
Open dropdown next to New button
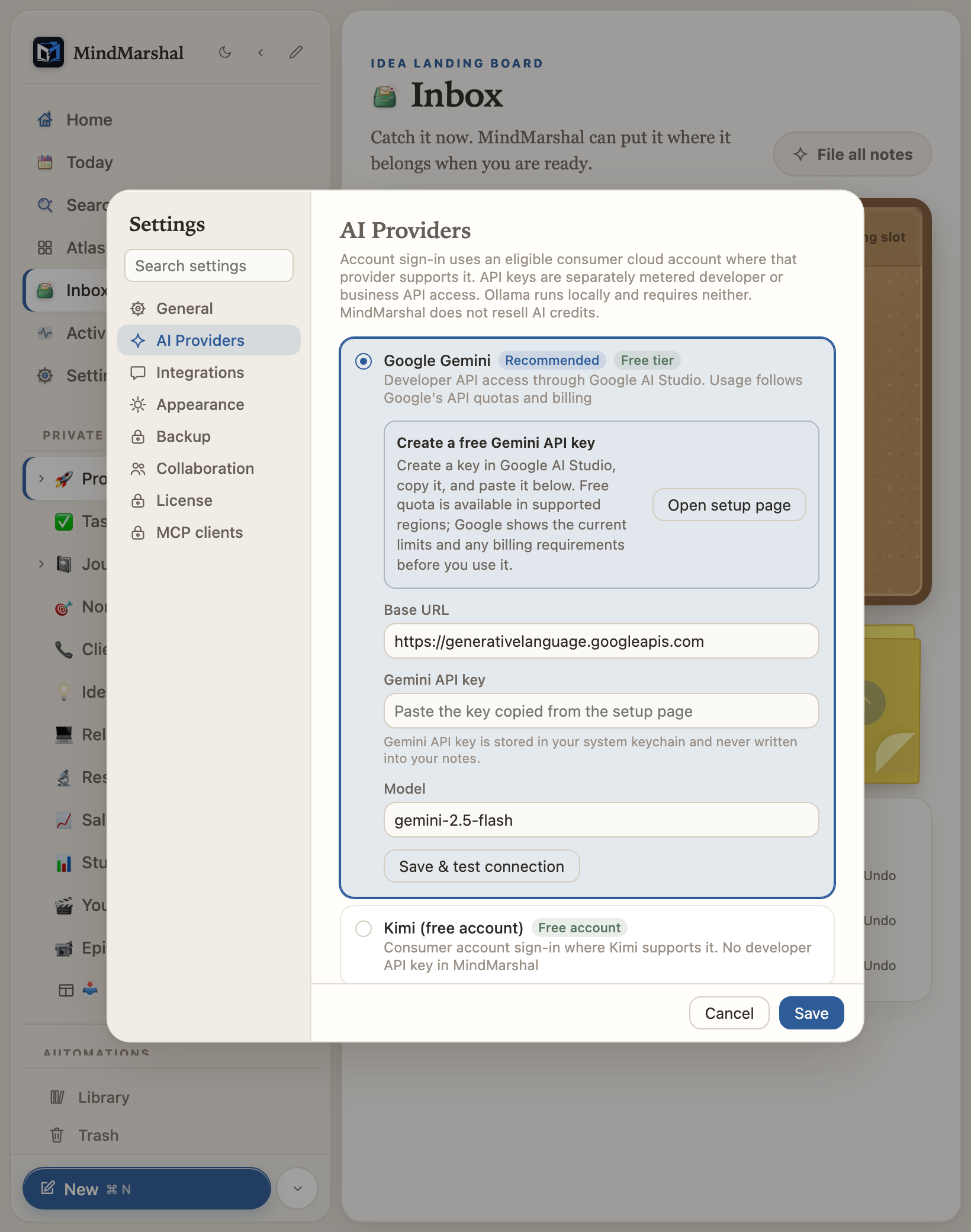(298, 1188)
